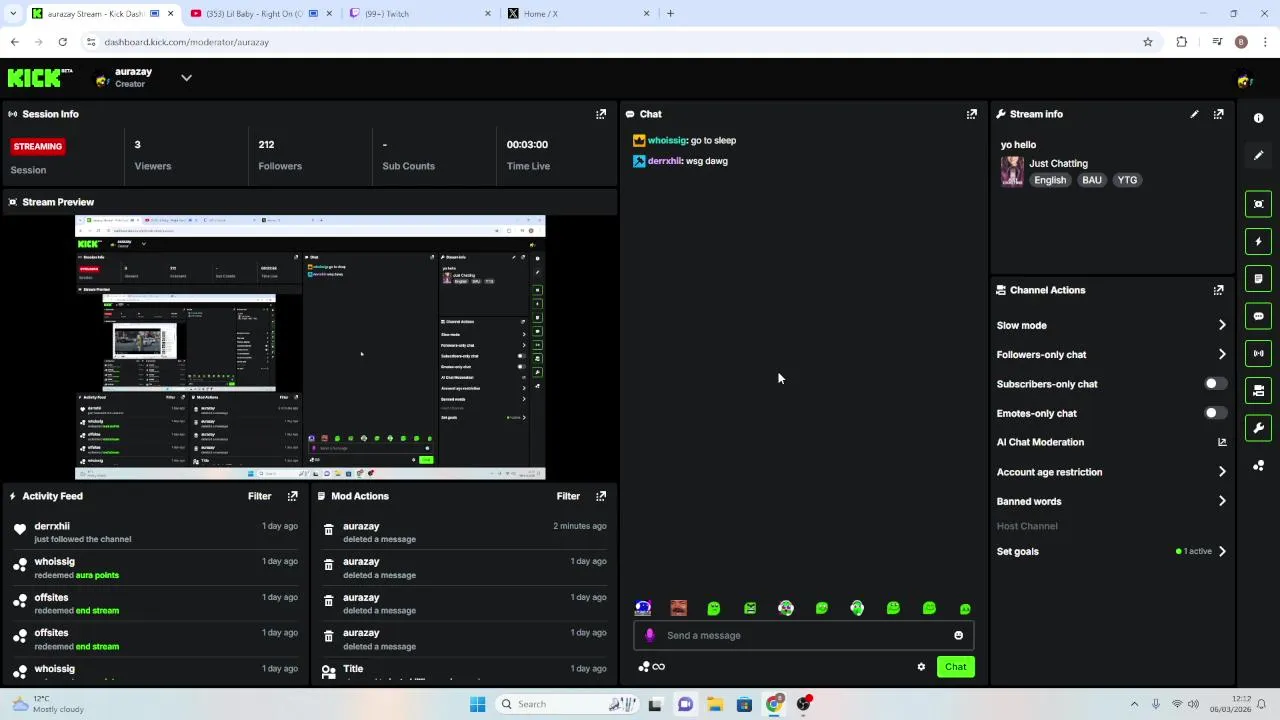Image resolution: width=1280 pixels, height=720 pixels.
Task: Open Chrome tab search dropdown arrow
Action: point(13,14)
